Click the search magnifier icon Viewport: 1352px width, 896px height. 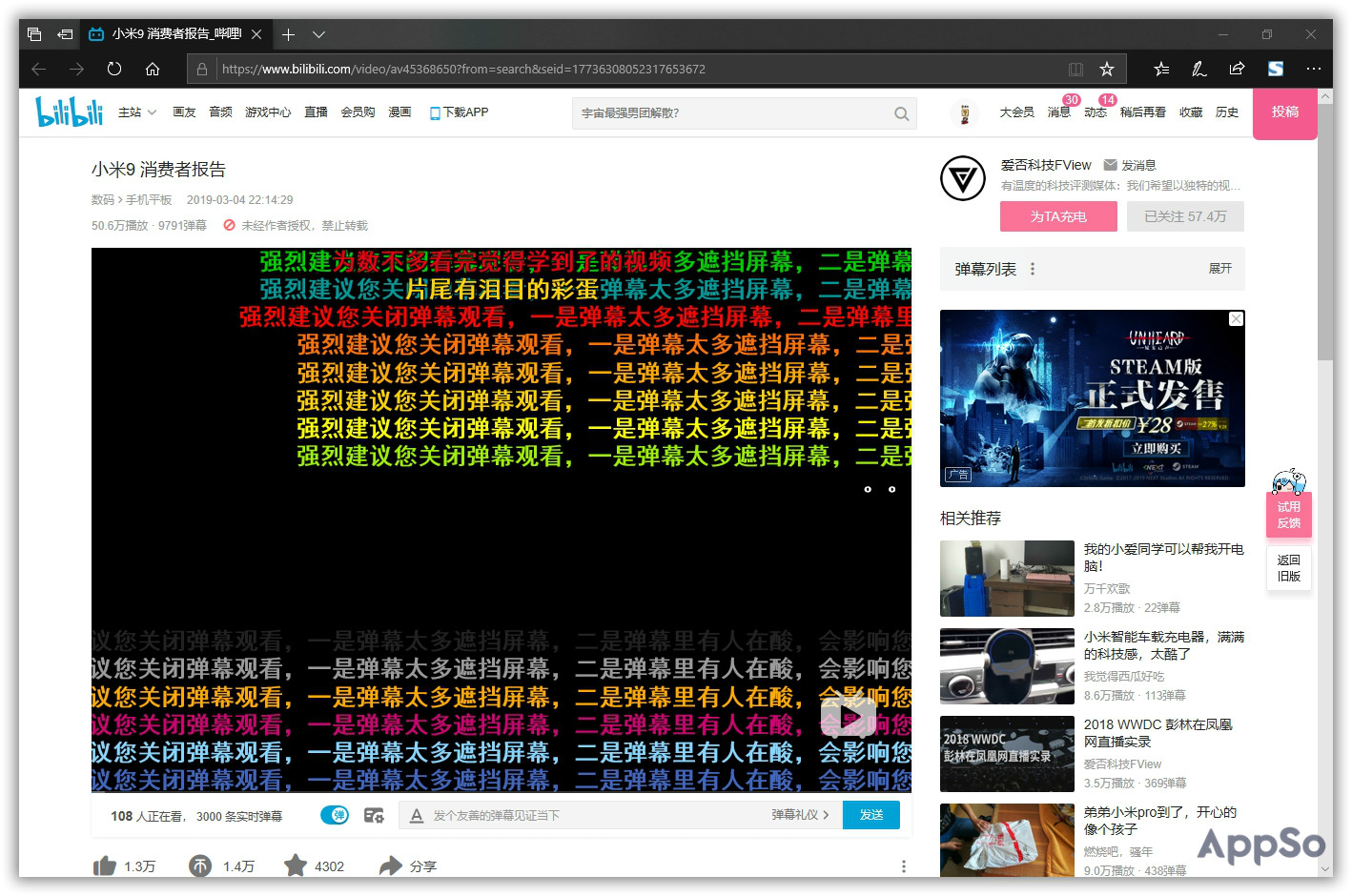901,113
